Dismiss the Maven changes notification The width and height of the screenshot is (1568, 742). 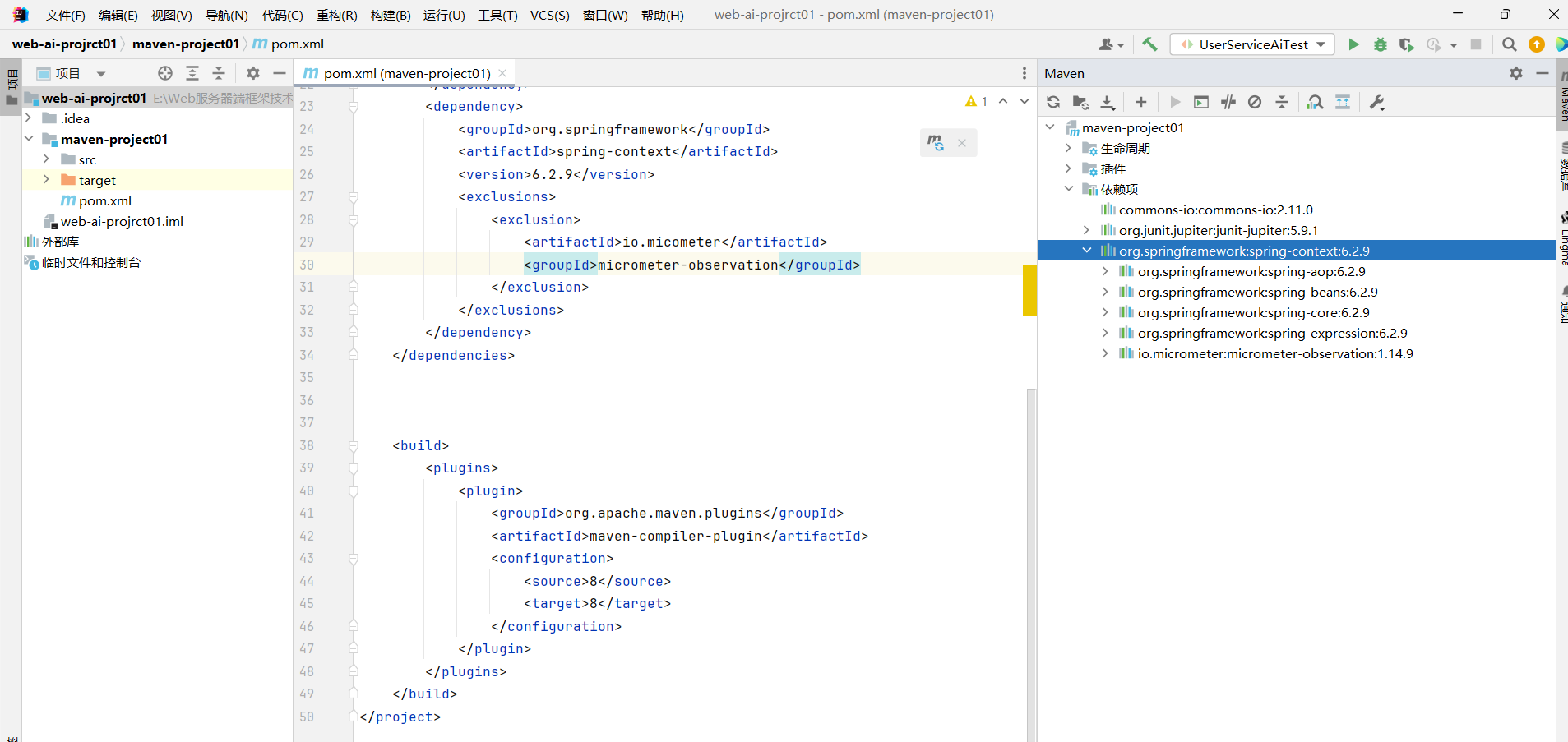pos(962,142)
